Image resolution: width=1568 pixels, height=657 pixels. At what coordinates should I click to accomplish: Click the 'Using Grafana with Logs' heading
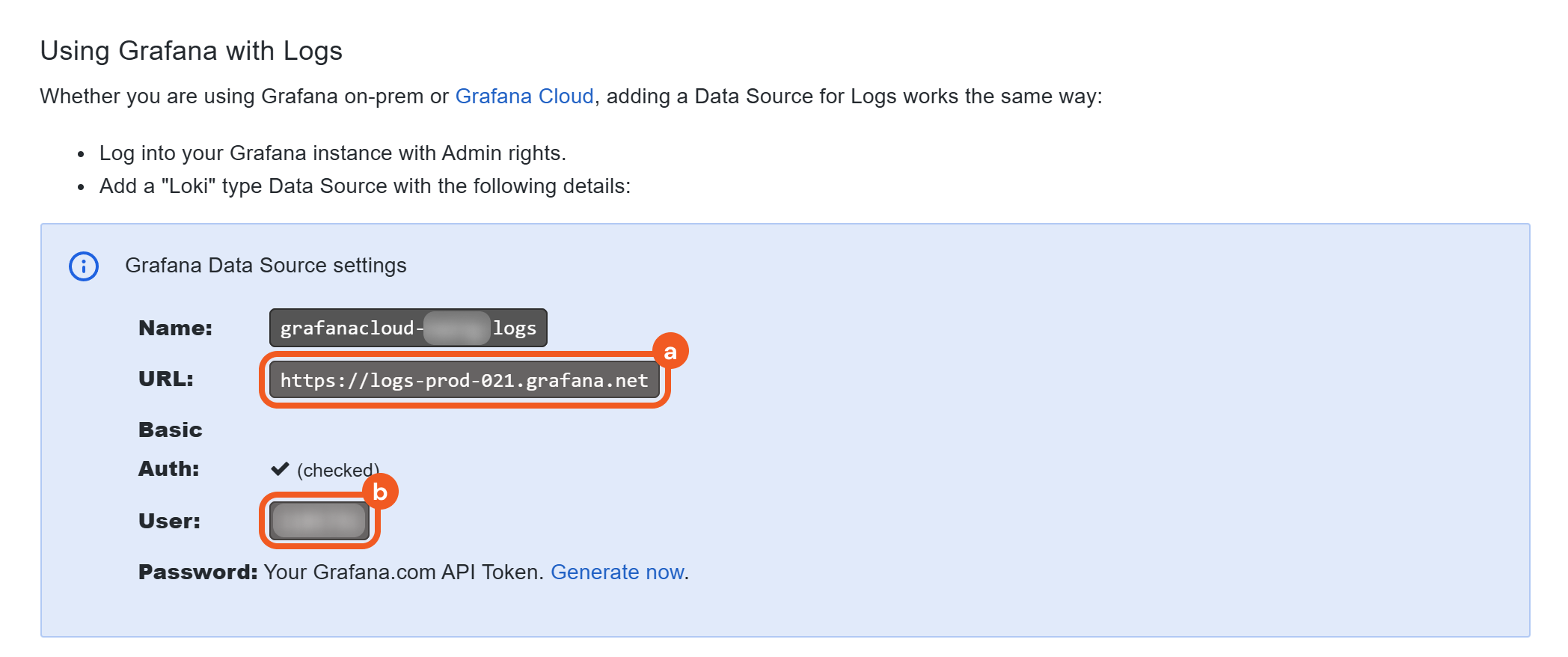(191, 51)
